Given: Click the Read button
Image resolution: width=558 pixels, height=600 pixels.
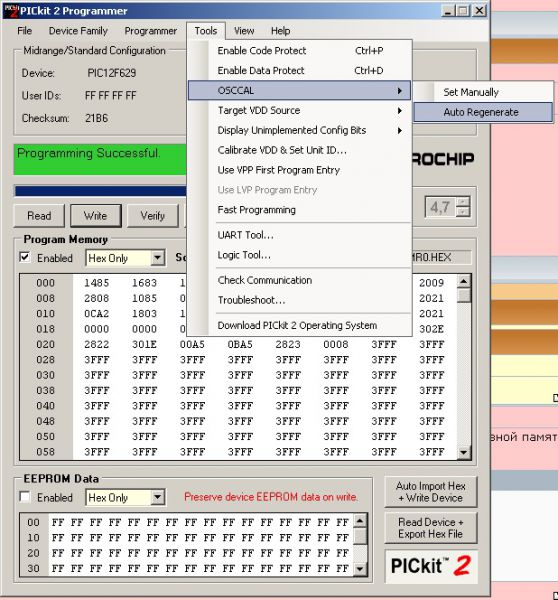Looking at the screenshot, I should click(39, 216).
